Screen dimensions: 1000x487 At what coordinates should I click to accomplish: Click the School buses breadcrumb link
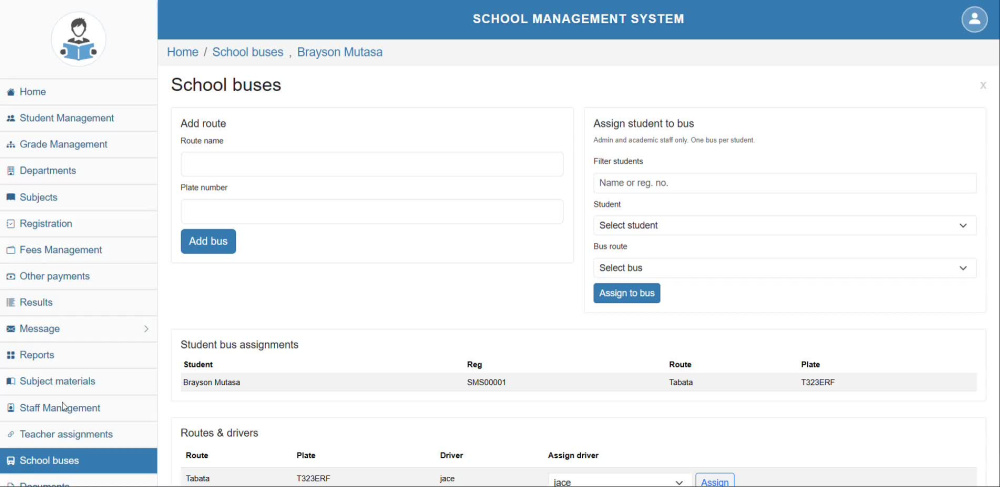coord(247,52)
